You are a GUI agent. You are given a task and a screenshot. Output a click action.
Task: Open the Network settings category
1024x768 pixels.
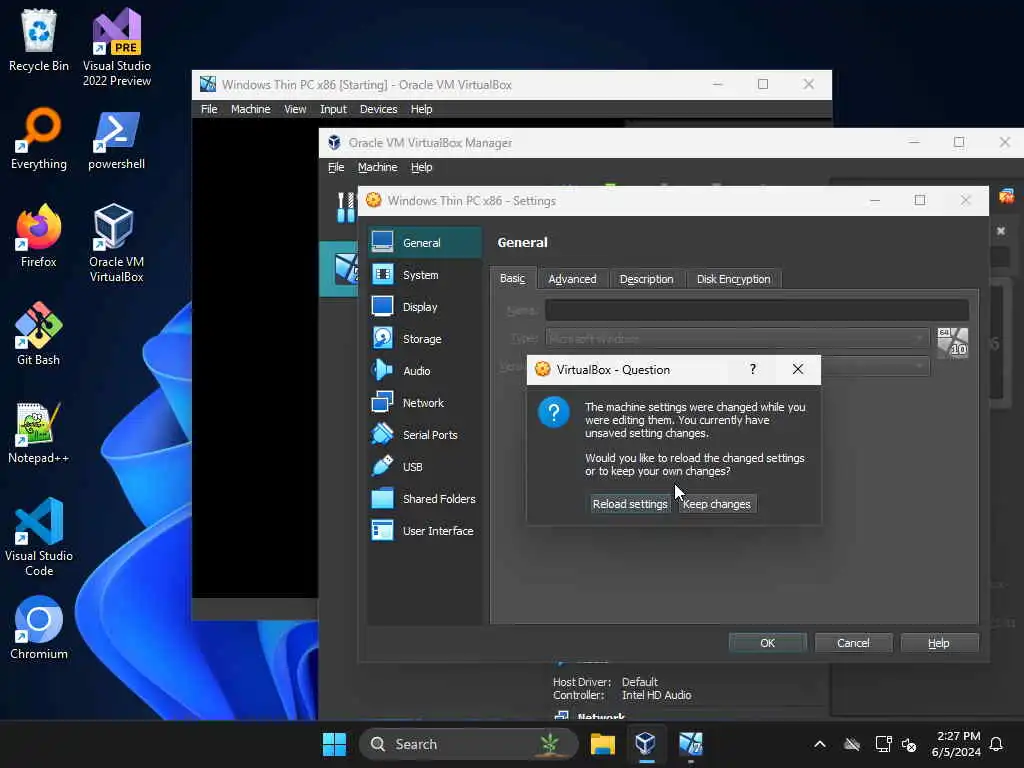424,402
